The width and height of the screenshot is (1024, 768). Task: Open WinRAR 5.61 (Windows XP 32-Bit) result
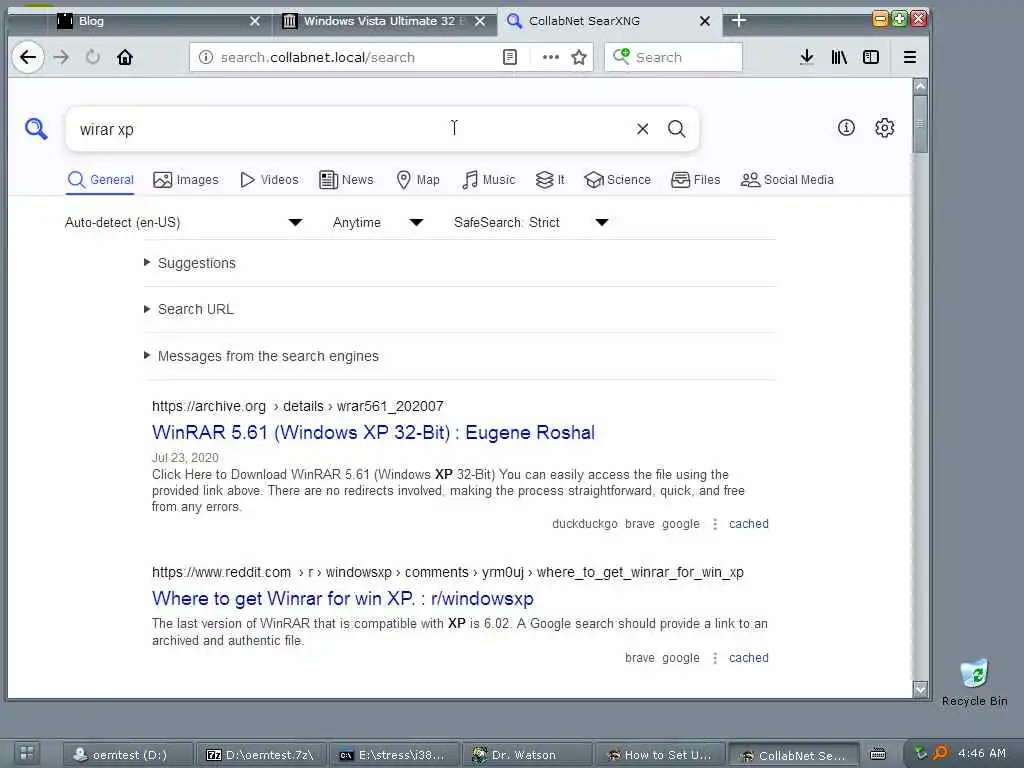373,432
